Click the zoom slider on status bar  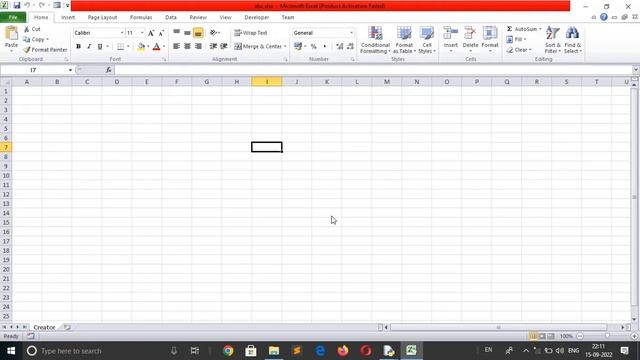(607, 336)
